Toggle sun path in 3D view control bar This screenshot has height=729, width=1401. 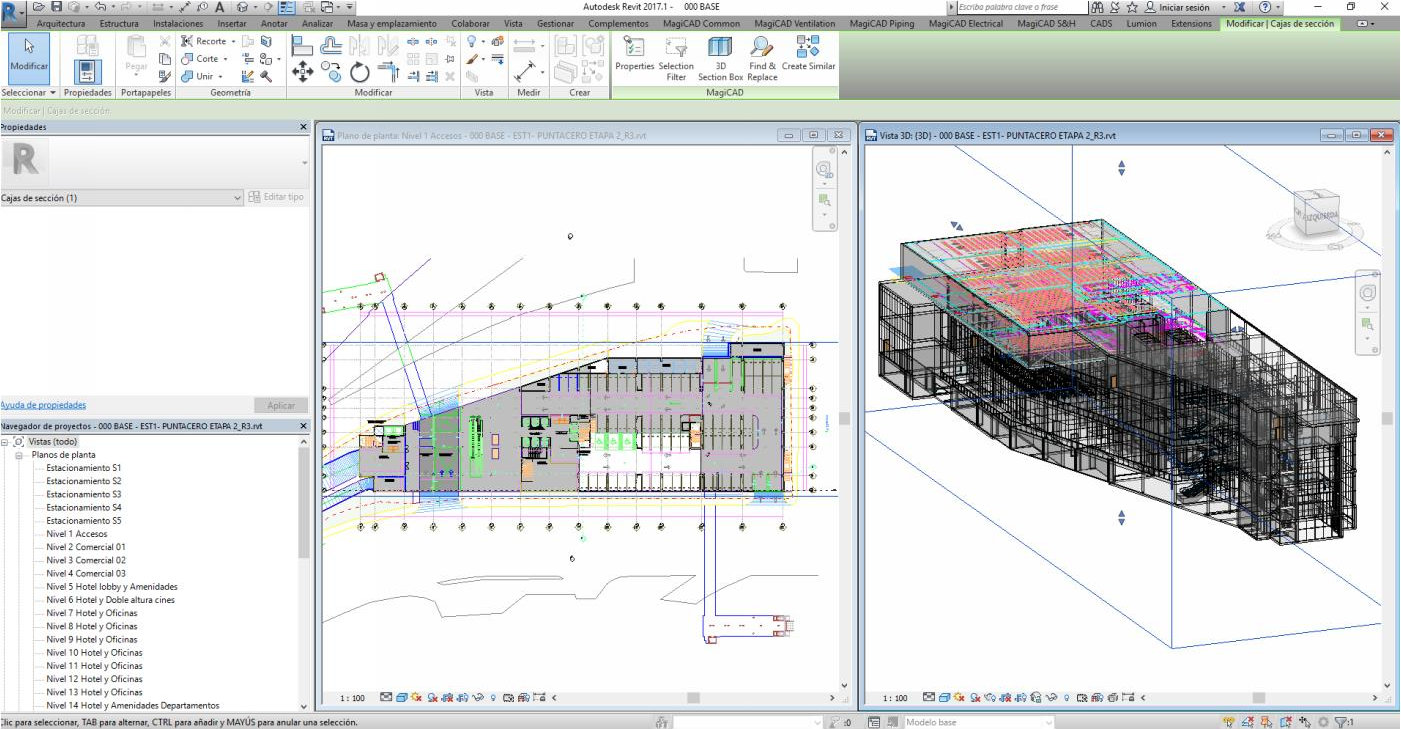click(958, 698)
